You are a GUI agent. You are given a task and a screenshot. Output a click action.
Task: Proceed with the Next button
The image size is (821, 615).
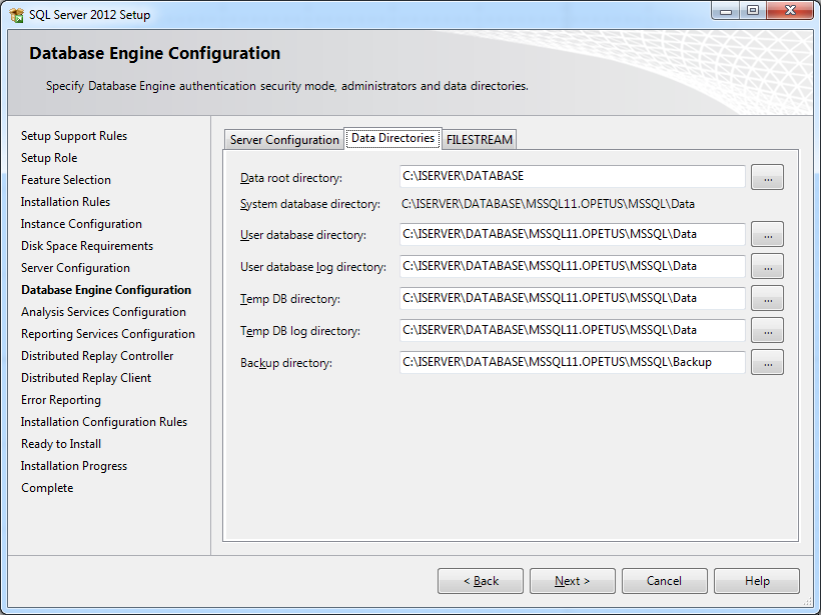click(572, 581)
